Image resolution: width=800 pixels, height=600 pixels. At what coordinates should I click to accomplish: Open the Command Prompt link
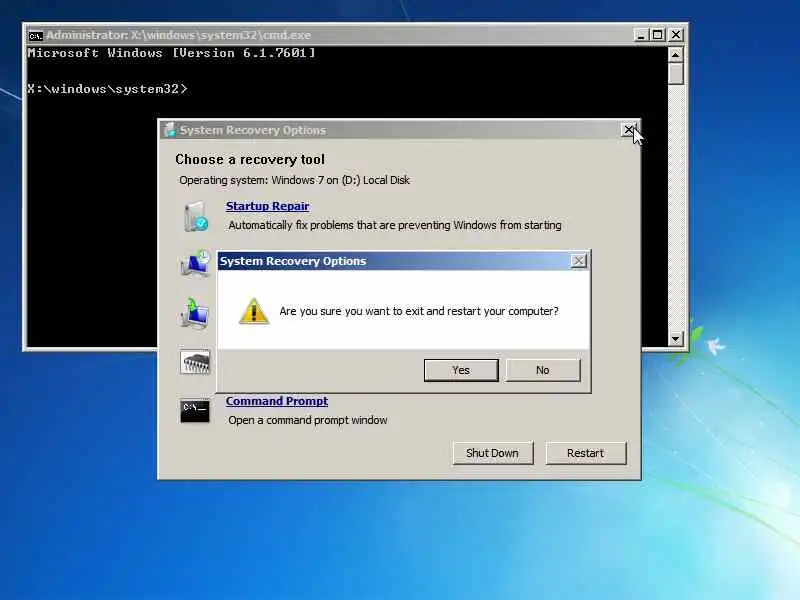(277, 401)
